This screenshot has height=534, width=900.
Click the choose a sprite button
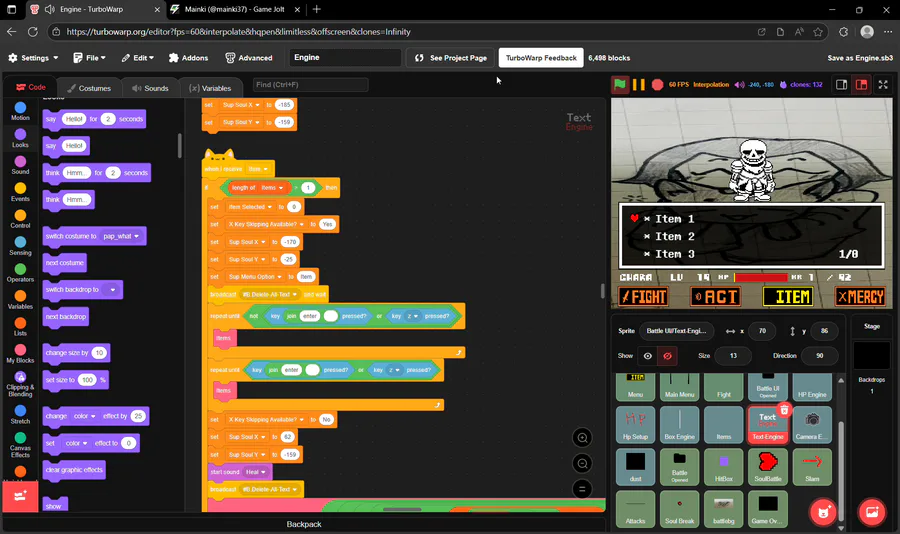pyautogui.click(x=823, y=512)
